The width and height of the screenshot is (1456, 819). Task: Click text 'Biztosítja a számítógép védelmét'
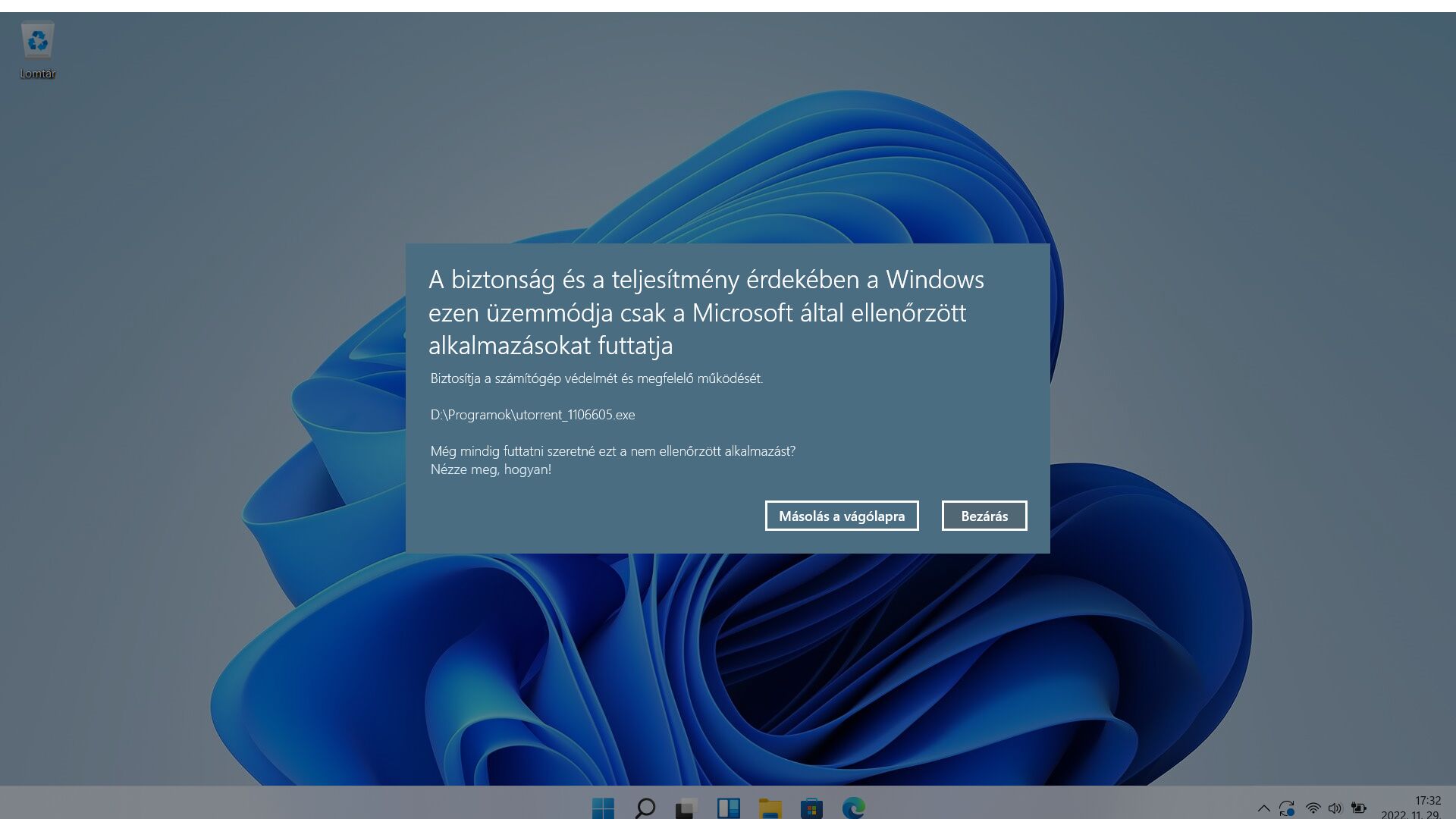point(524,378)
